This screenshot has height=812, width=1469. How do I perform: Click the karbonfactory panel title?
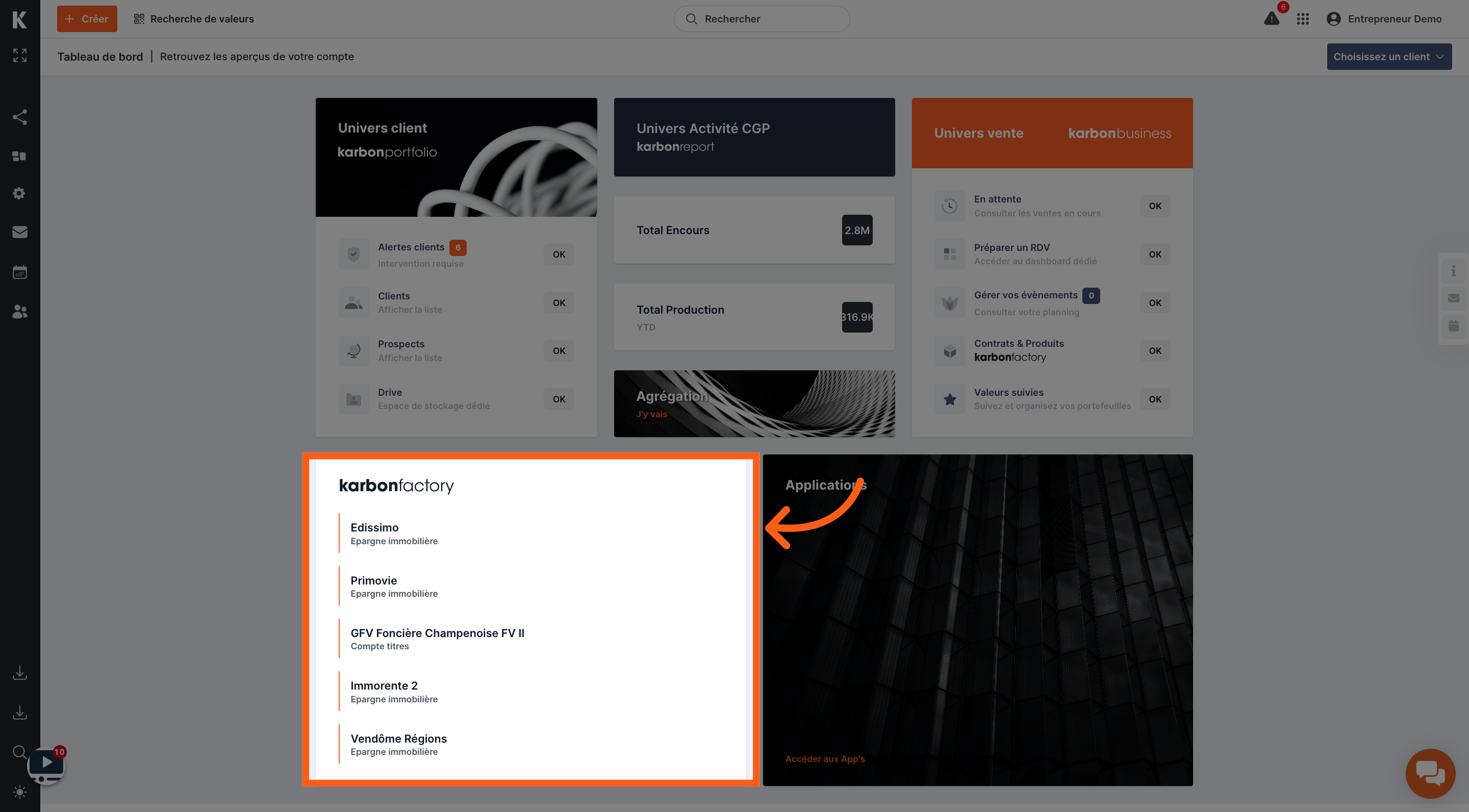[396, 485]
